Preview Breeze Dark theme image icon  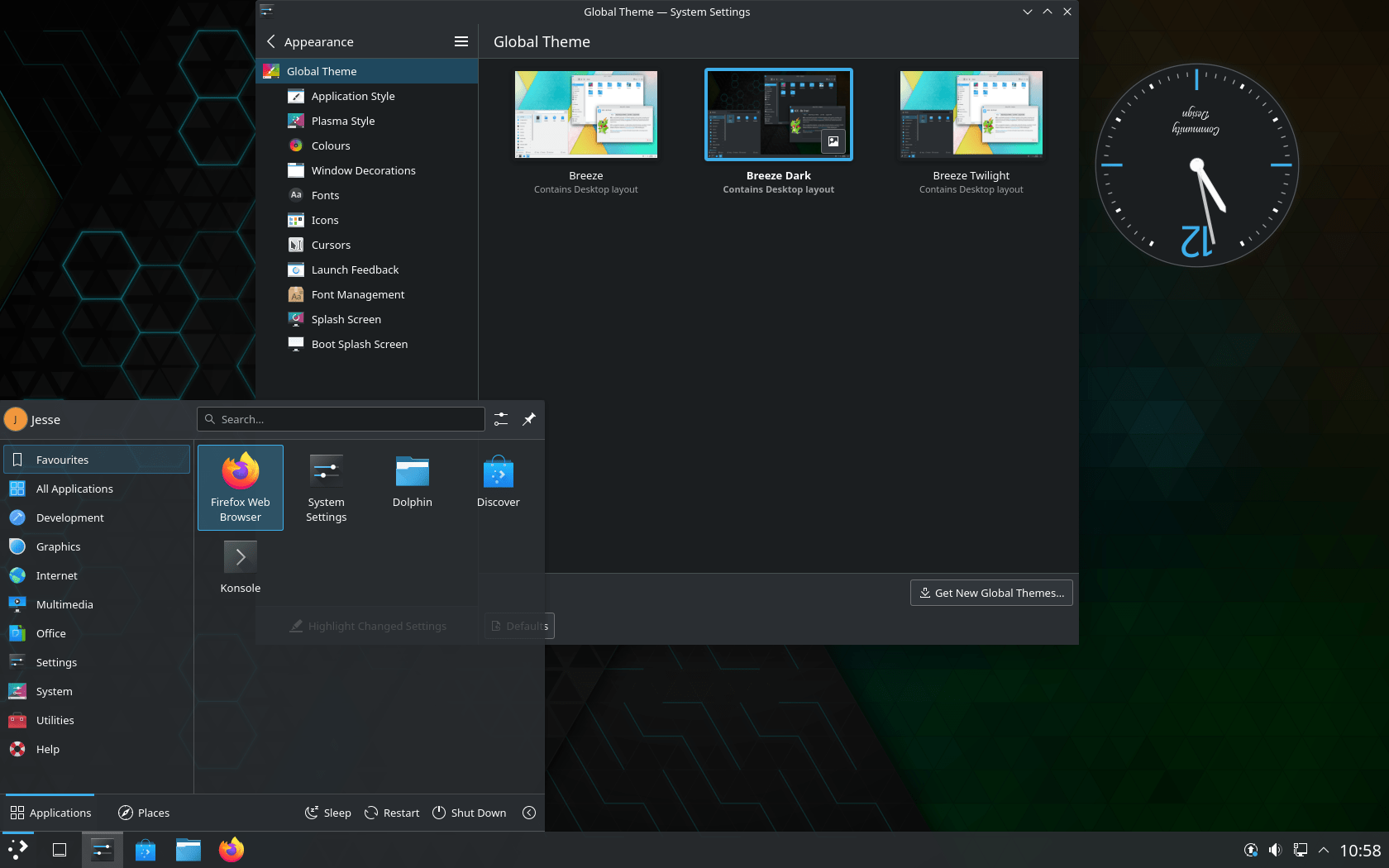(833, 141)
